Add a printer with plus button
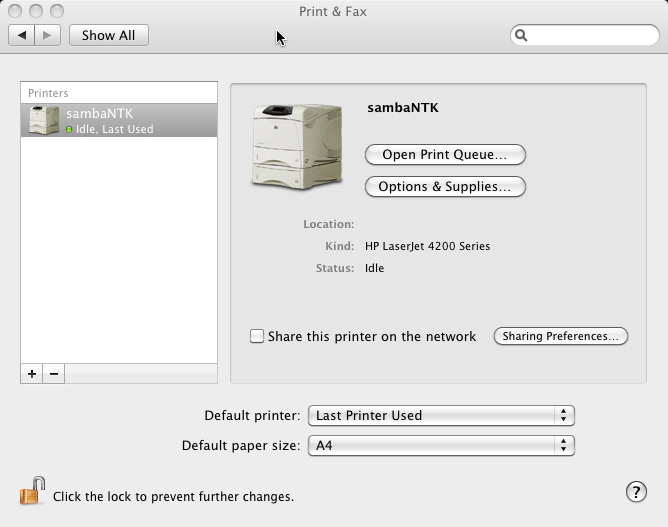668x527 pixels. click(x=32, y=374)
